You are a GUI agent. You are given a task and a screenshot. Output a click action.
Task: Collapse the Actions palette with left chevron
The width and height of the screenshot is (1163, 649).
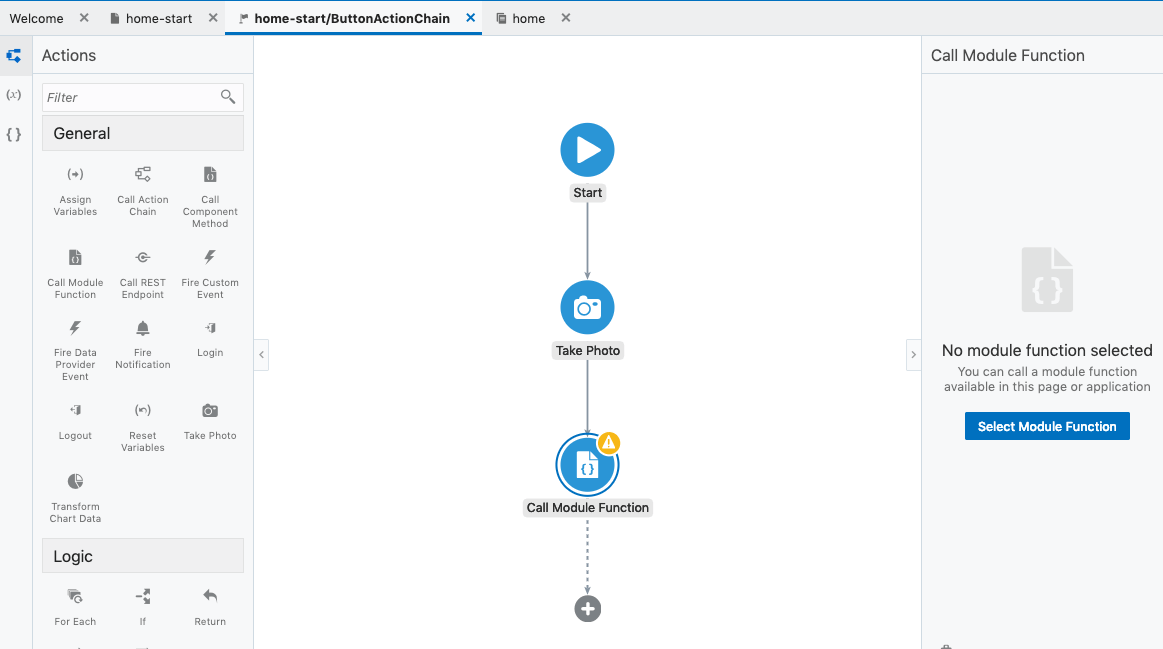coord(261,355)
